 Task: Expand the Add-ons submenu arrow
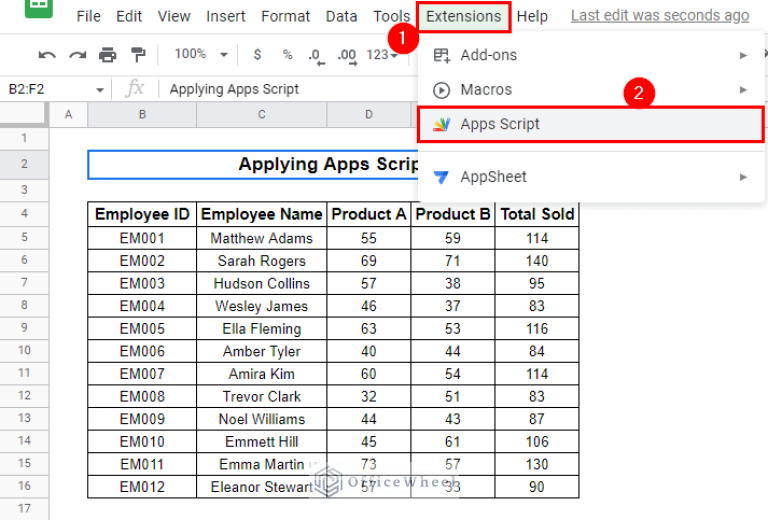(743, 55)
